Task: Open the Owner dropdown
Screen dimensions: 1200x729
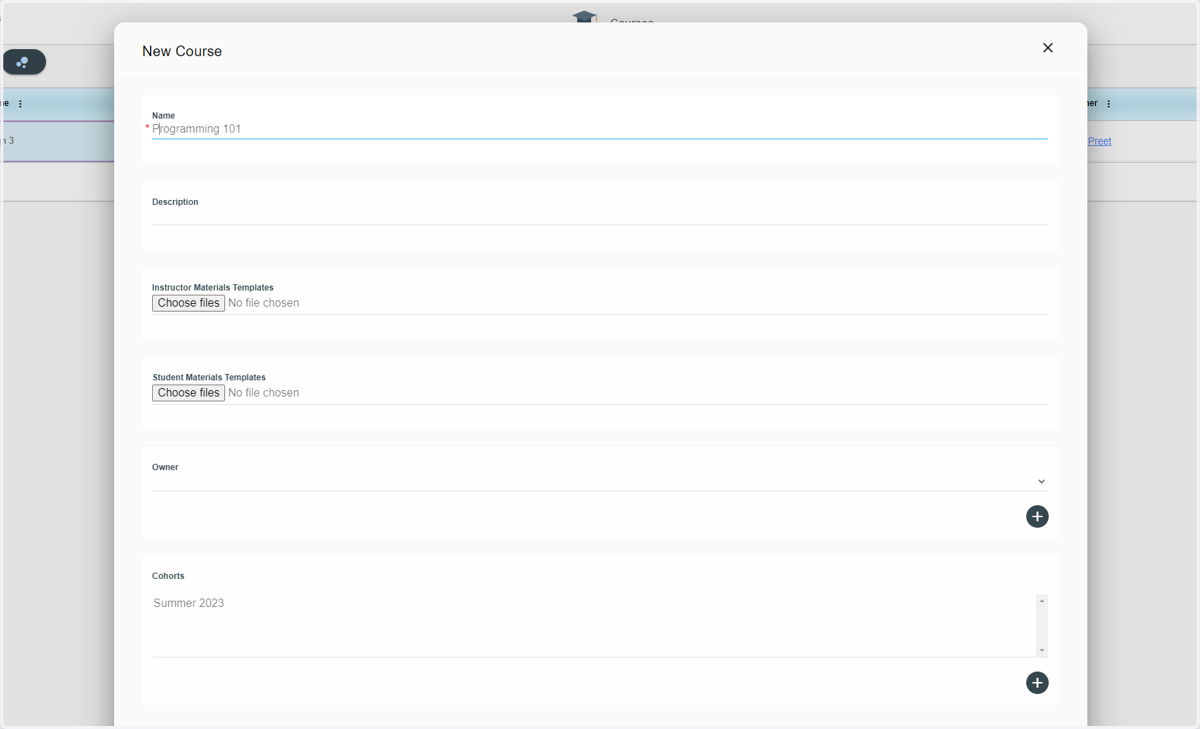Action: pyautogui.click(x=599, y=481)
